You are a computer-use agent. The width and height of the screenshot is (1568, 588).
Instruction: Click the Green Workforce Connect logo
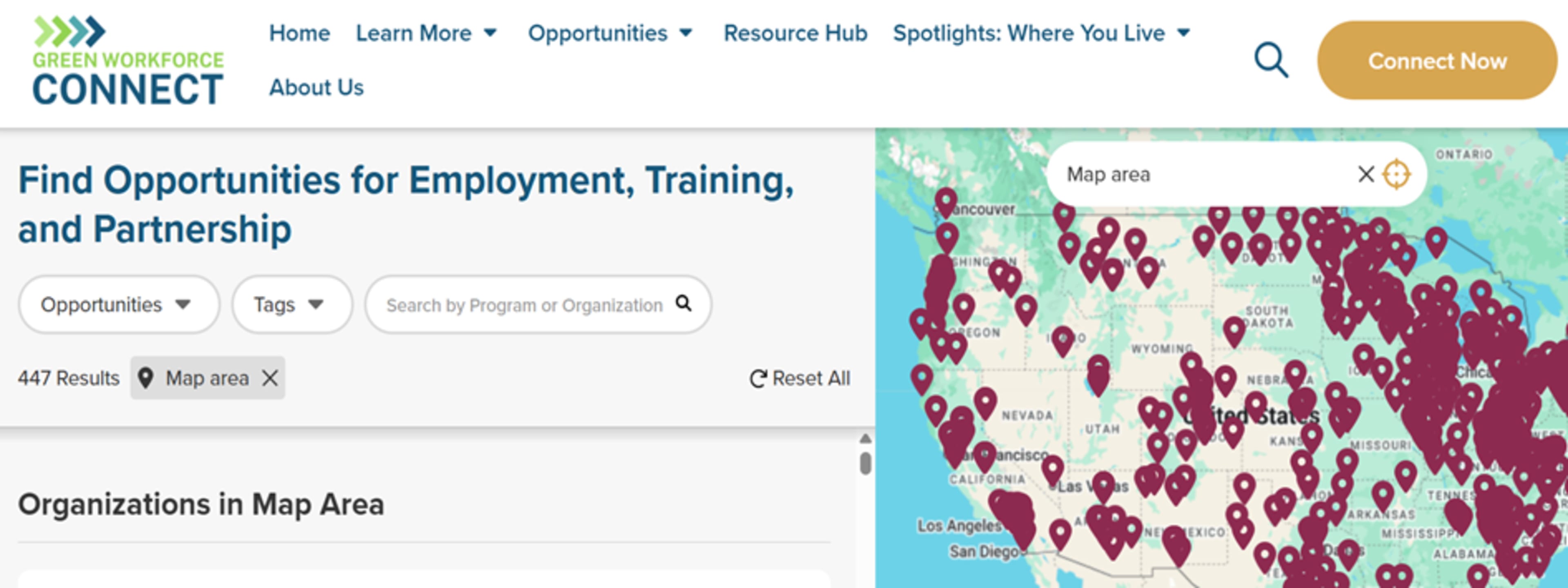pos(128,61)
